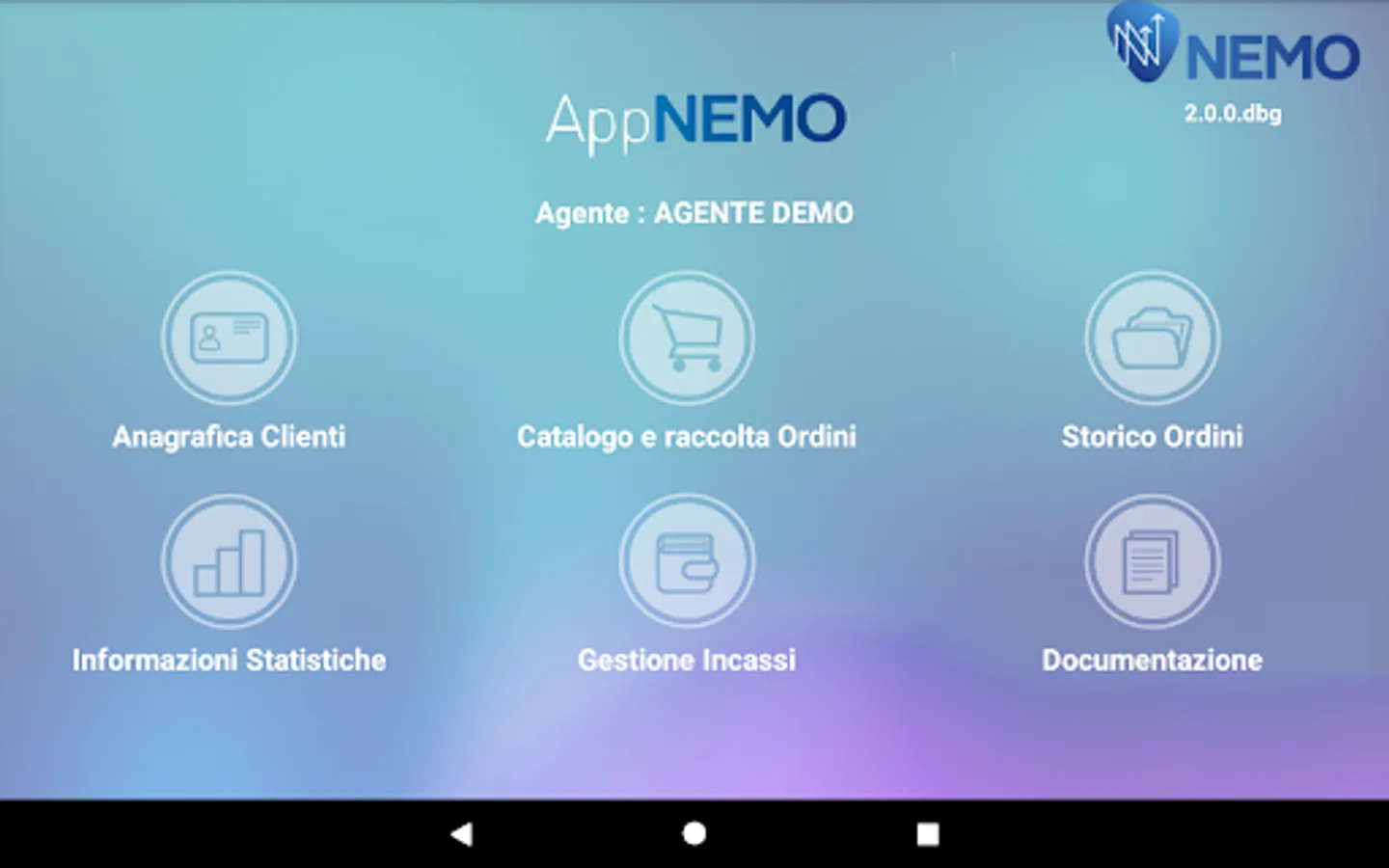This screenshot has width=1389, height=868.
Task: Click the Gestione Incassi label
Action: [687, 661]
